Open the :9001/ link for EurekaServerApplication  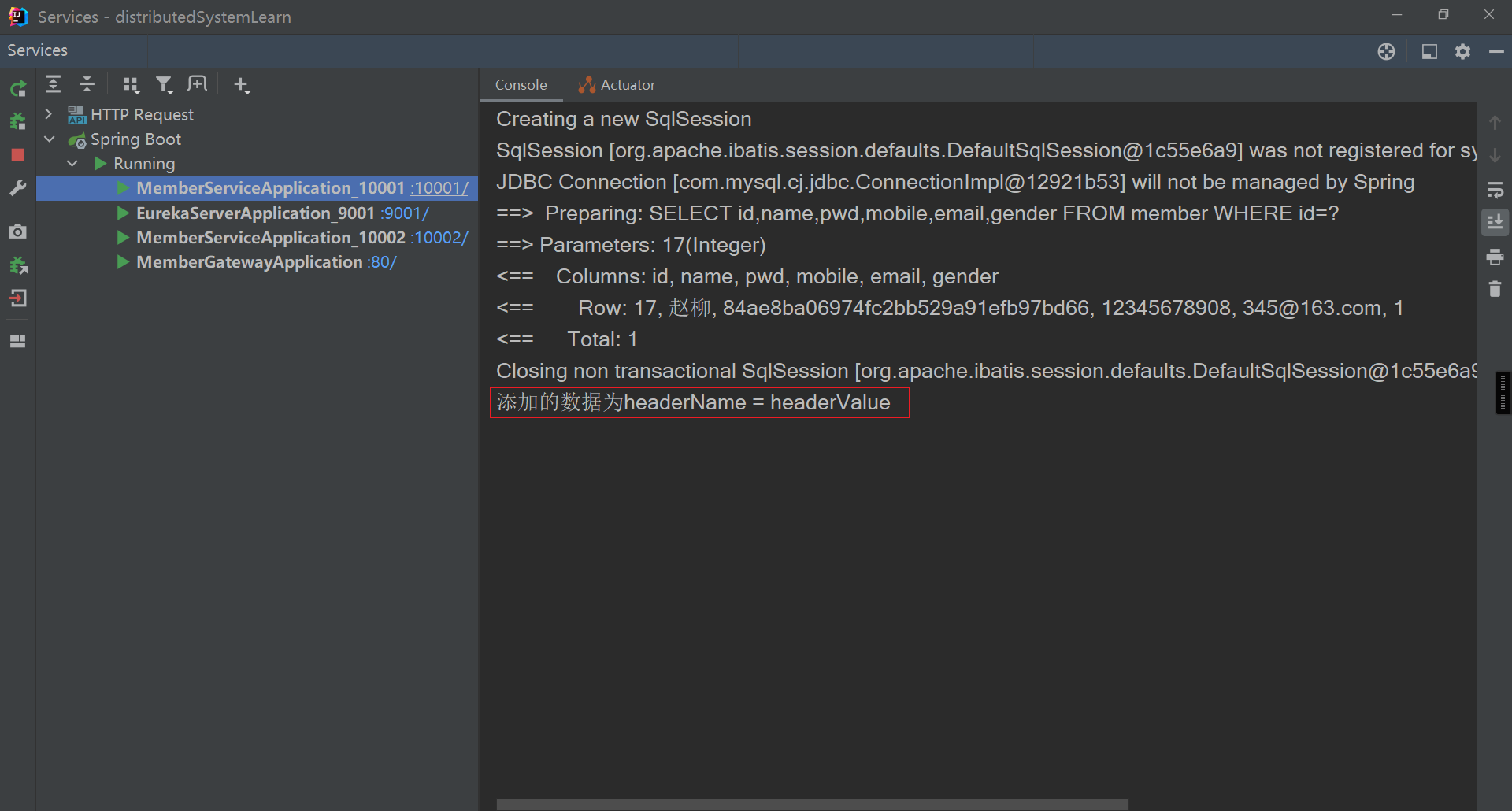[405, 213]
